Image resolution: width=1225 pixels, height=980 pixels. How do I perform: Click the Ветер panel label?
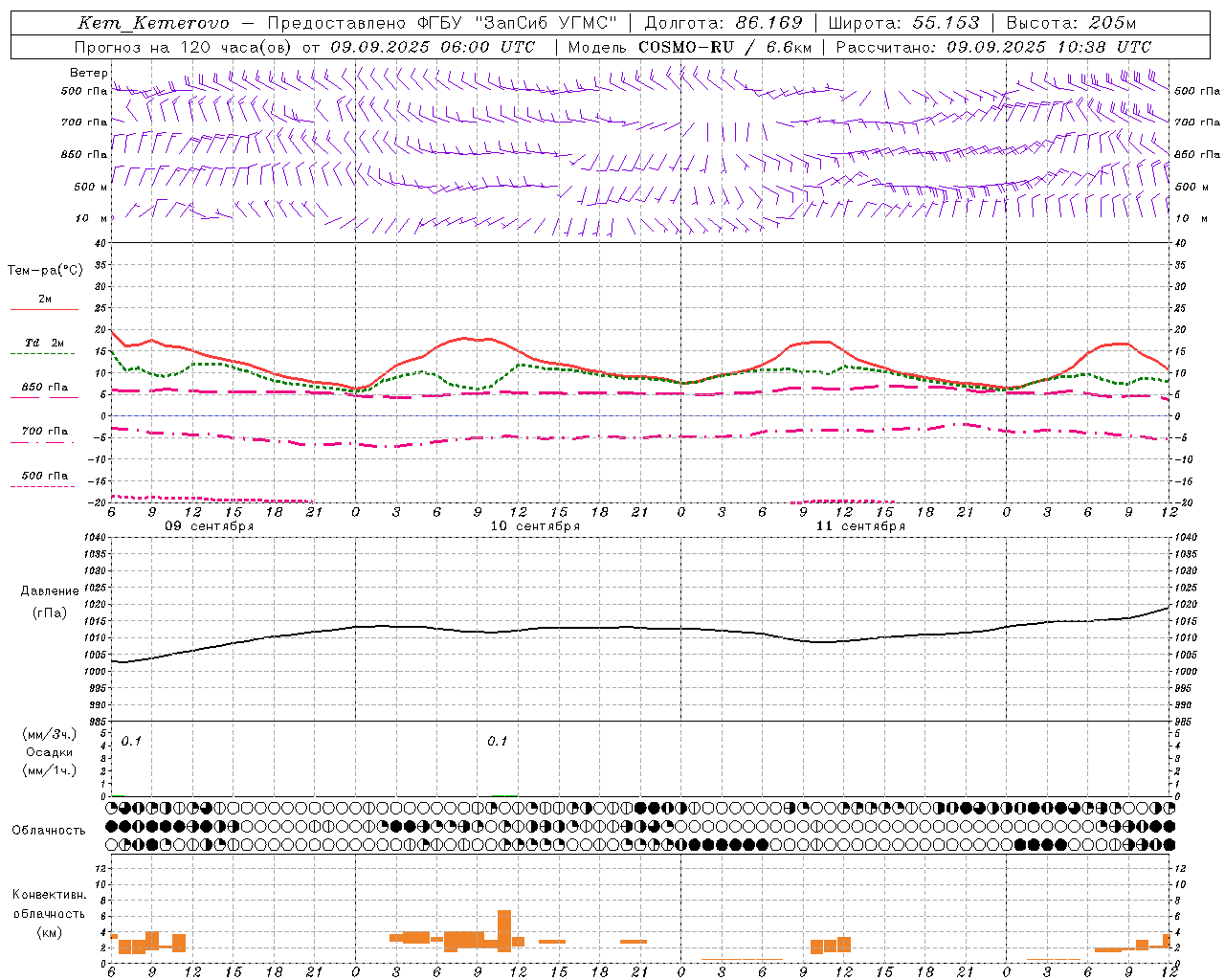pyautogui.click(x=88, y=73)
